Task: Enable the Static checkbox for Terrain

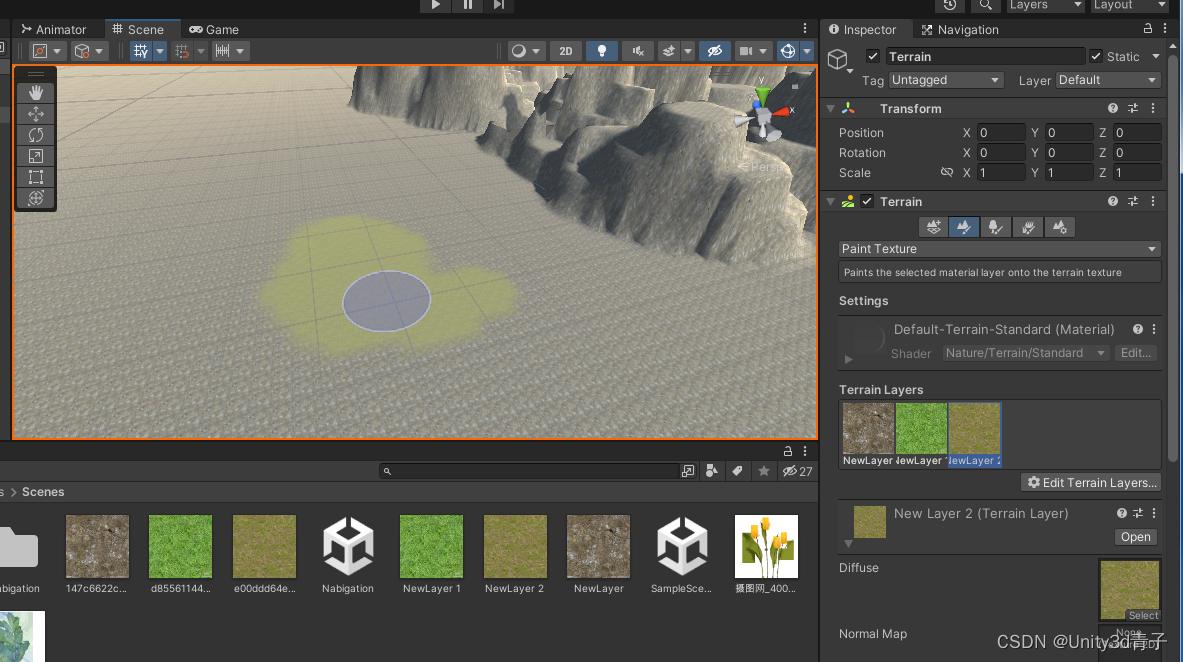Action: point(1097,56)
